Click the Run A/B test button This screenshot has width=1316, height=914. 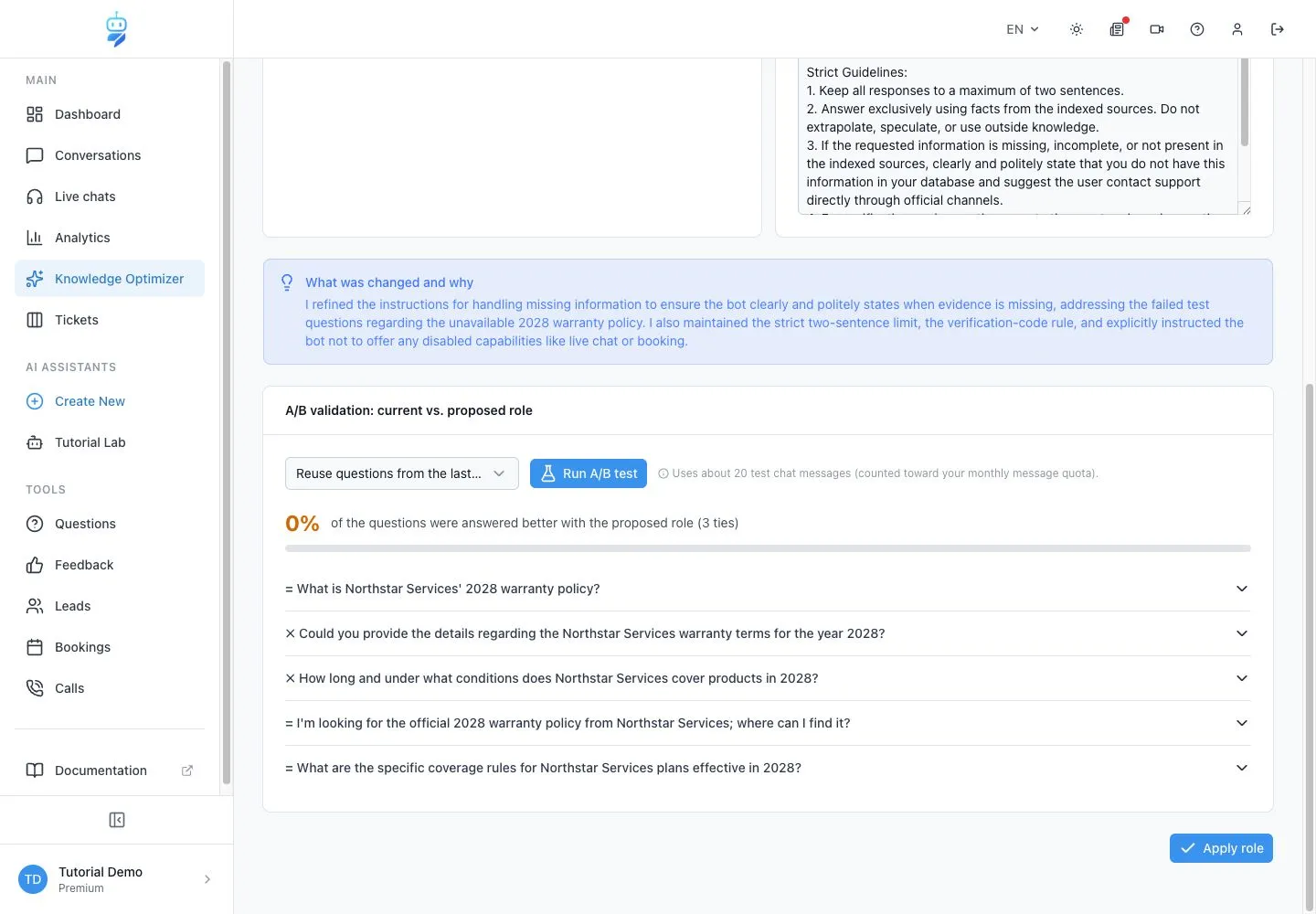589,473
